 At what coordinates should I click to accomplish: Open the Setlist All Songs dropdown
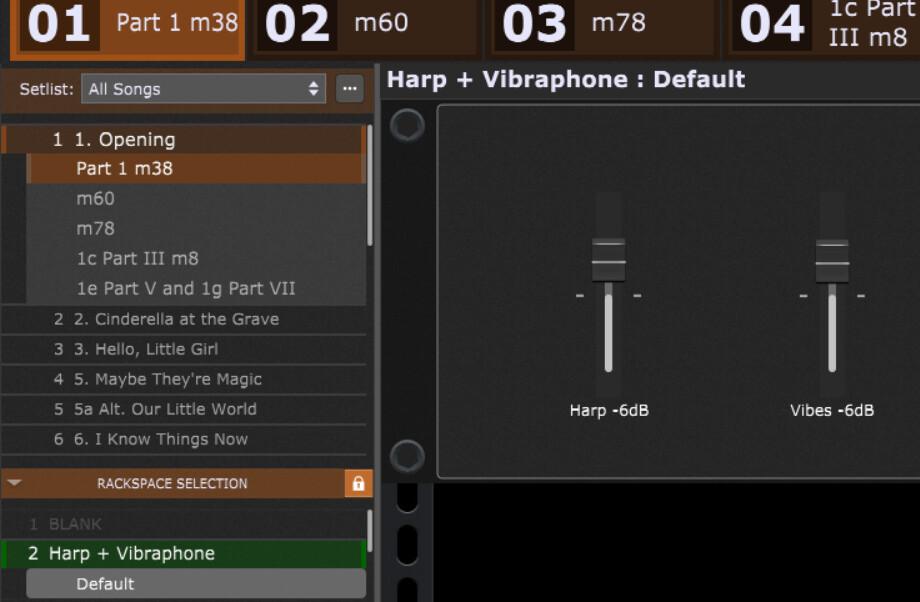tap(203, 89)
